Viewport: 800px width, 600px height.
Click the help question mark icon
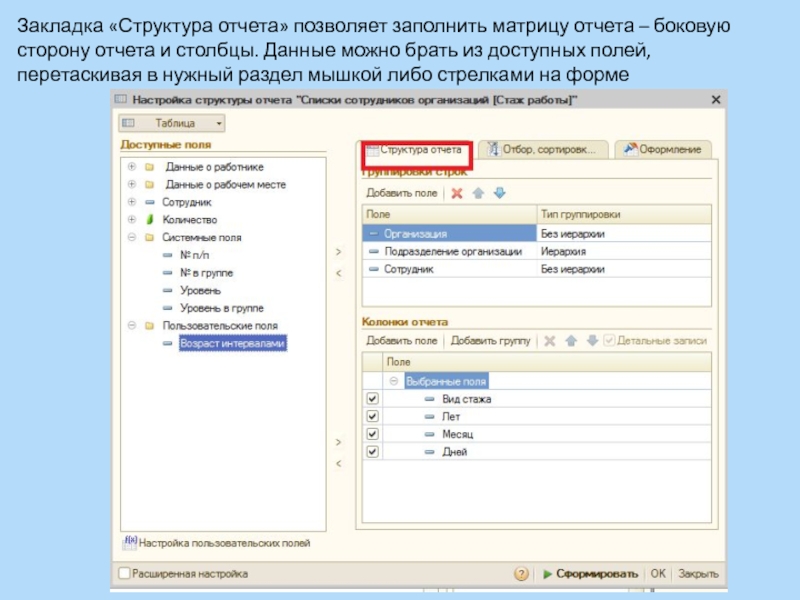point(521,574)
